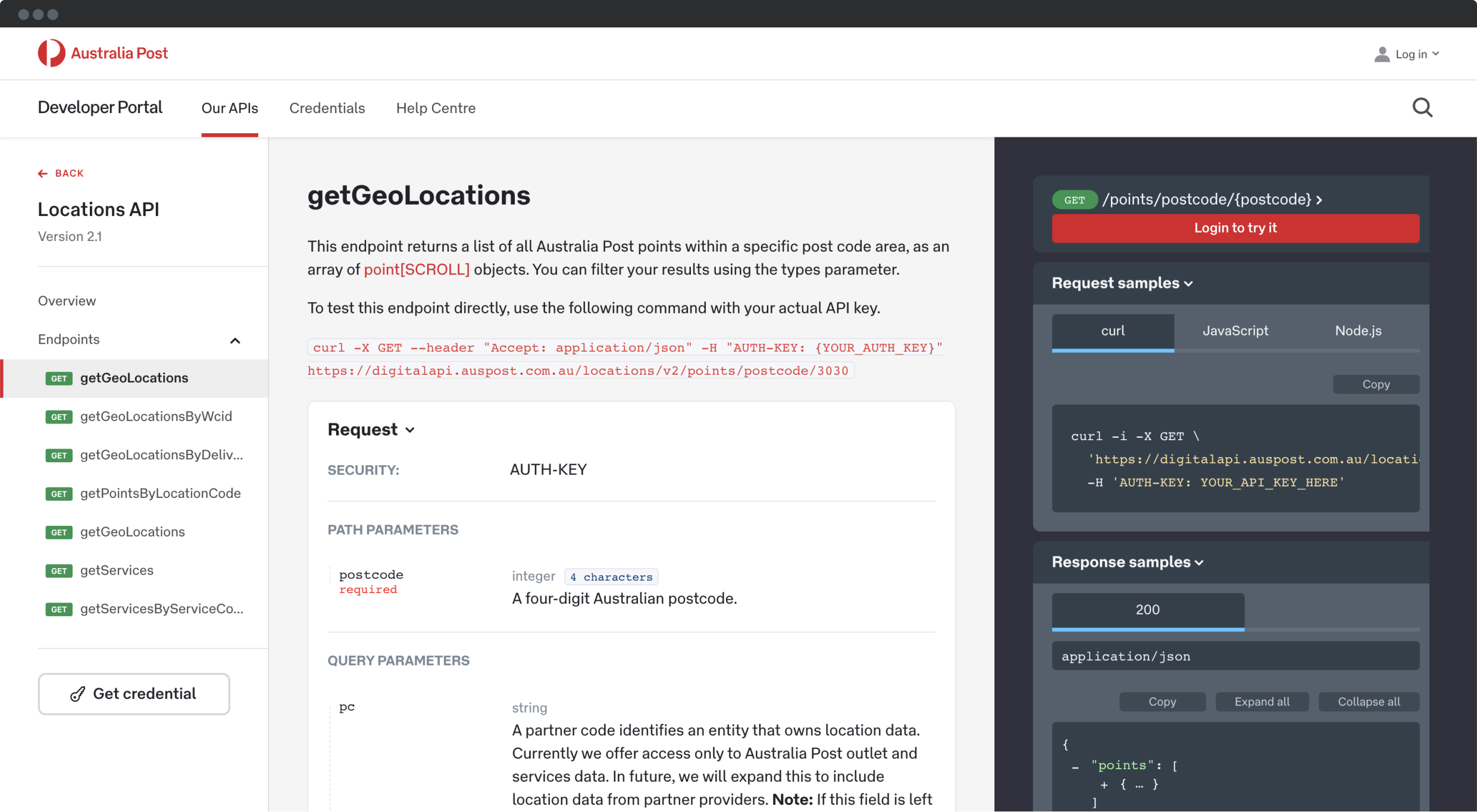Click the Endpoints section label

(x=68, y=340)
